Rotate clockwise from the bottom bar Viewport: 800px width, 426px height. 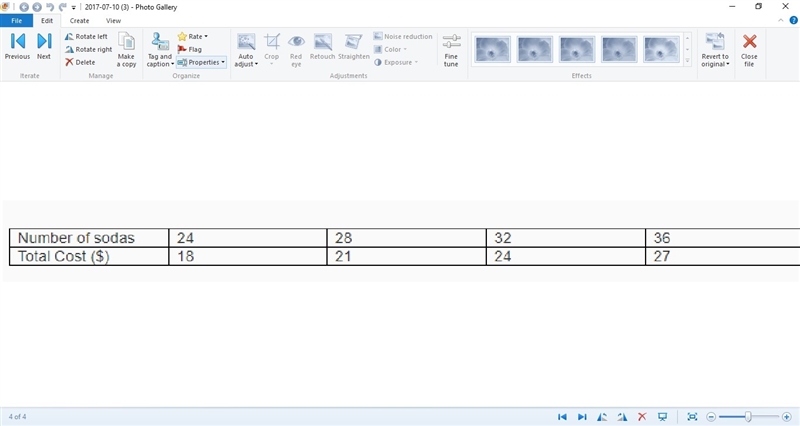[622, 417]
